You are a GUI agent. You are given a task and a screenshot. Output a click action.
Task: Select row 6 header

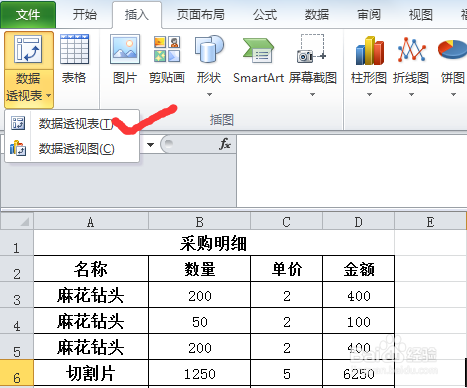click(17, 373)
